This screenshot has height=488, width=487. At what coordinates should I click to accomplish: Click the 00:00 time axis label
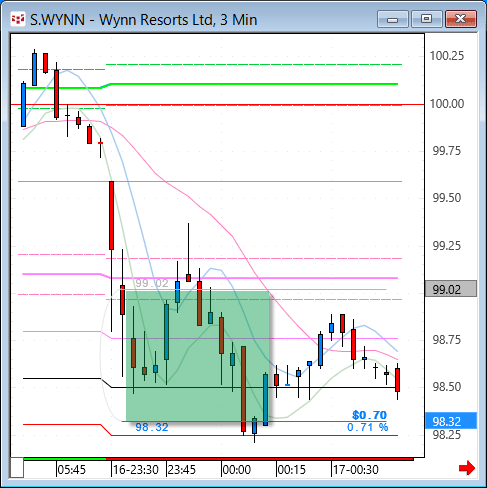point(237,470)
